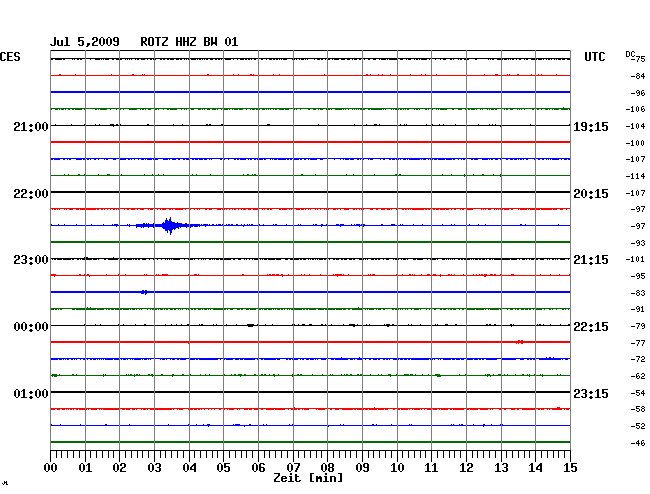Screen dimensions: 650x494
Task: Click the 09 minute axis tick label
Action: 362,468
